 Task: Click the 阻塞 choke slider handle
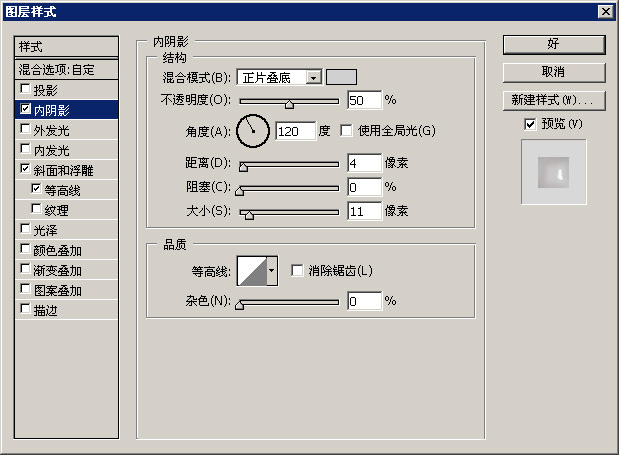[239, 191]
